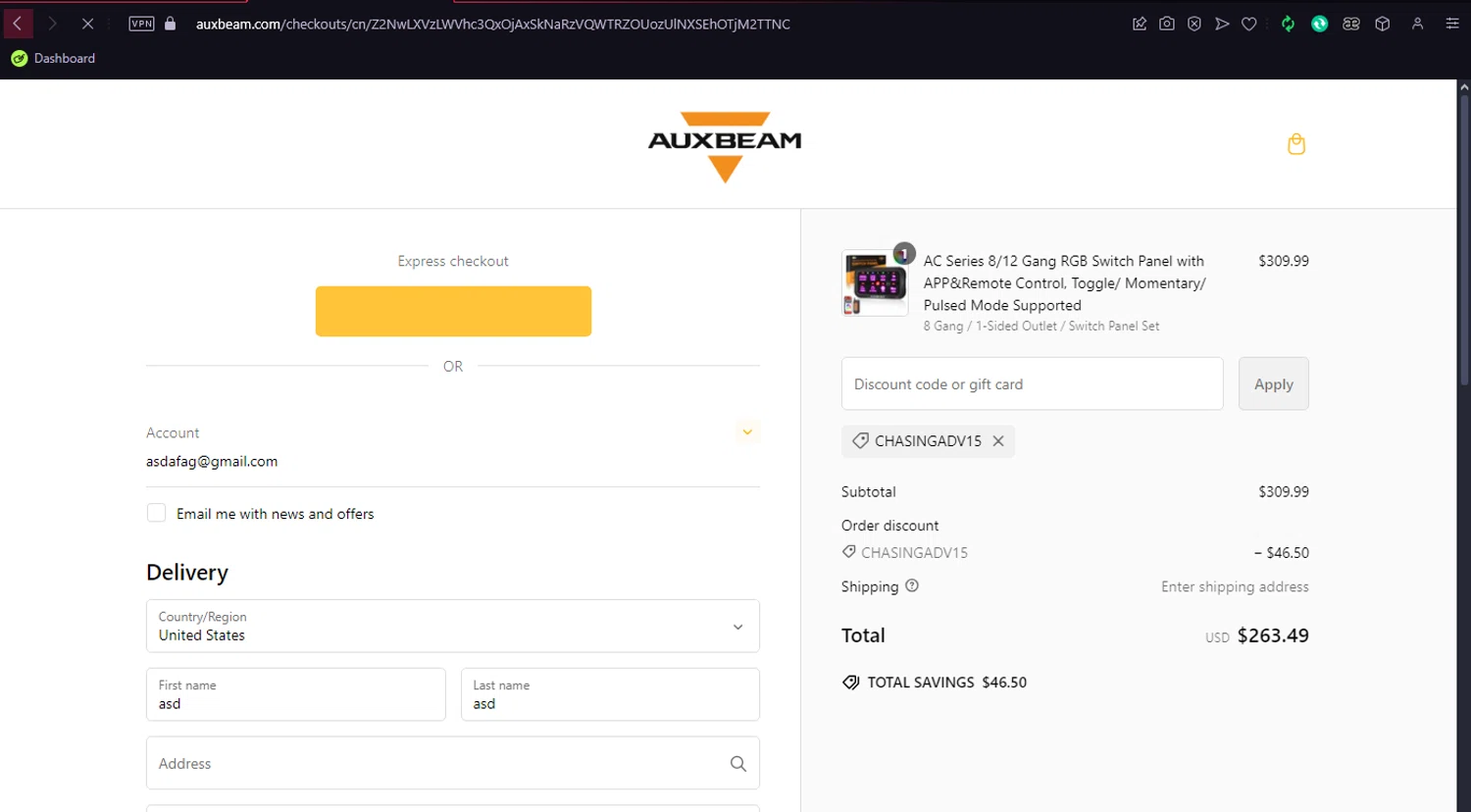
Task: Go back using the browser back arrow
Action: 18,24
